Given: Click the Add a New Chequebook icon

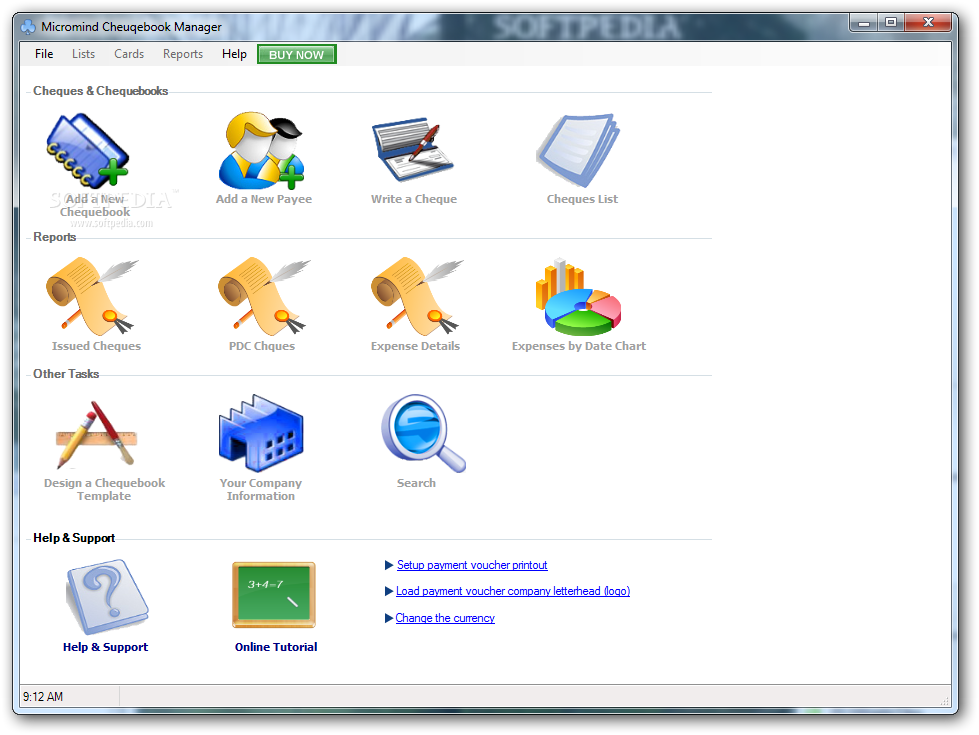Looking at the screenshot, I should click(87, 150).
